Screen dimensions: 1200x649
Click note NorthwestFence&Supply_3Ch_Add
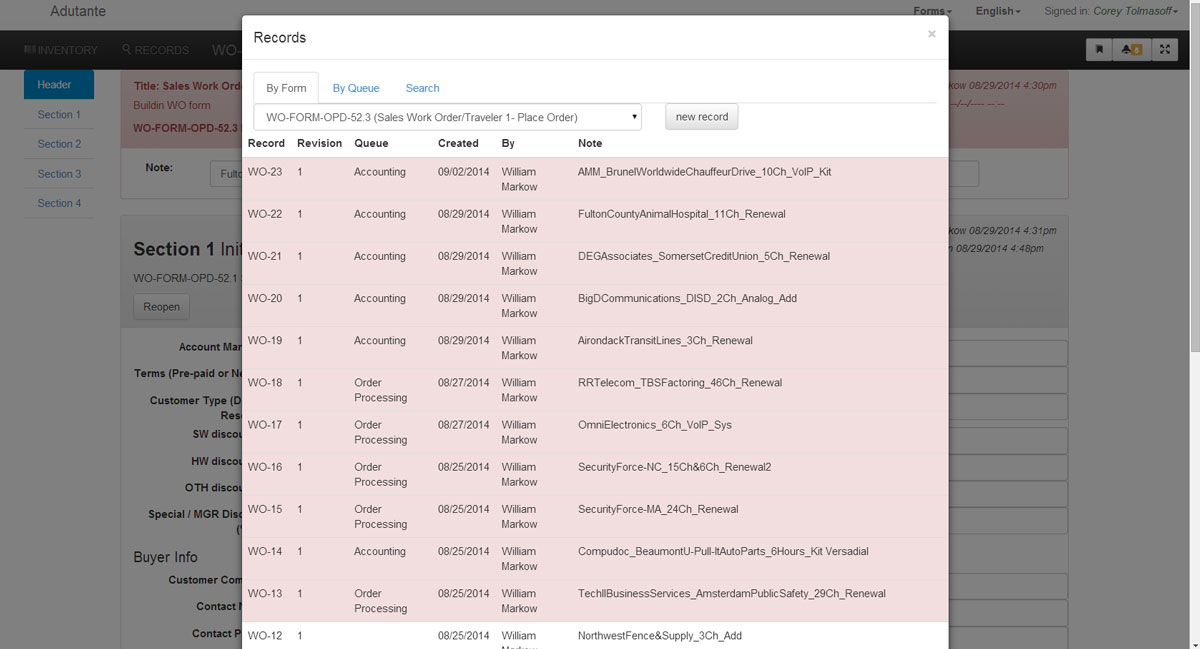[x=660, y=635]
